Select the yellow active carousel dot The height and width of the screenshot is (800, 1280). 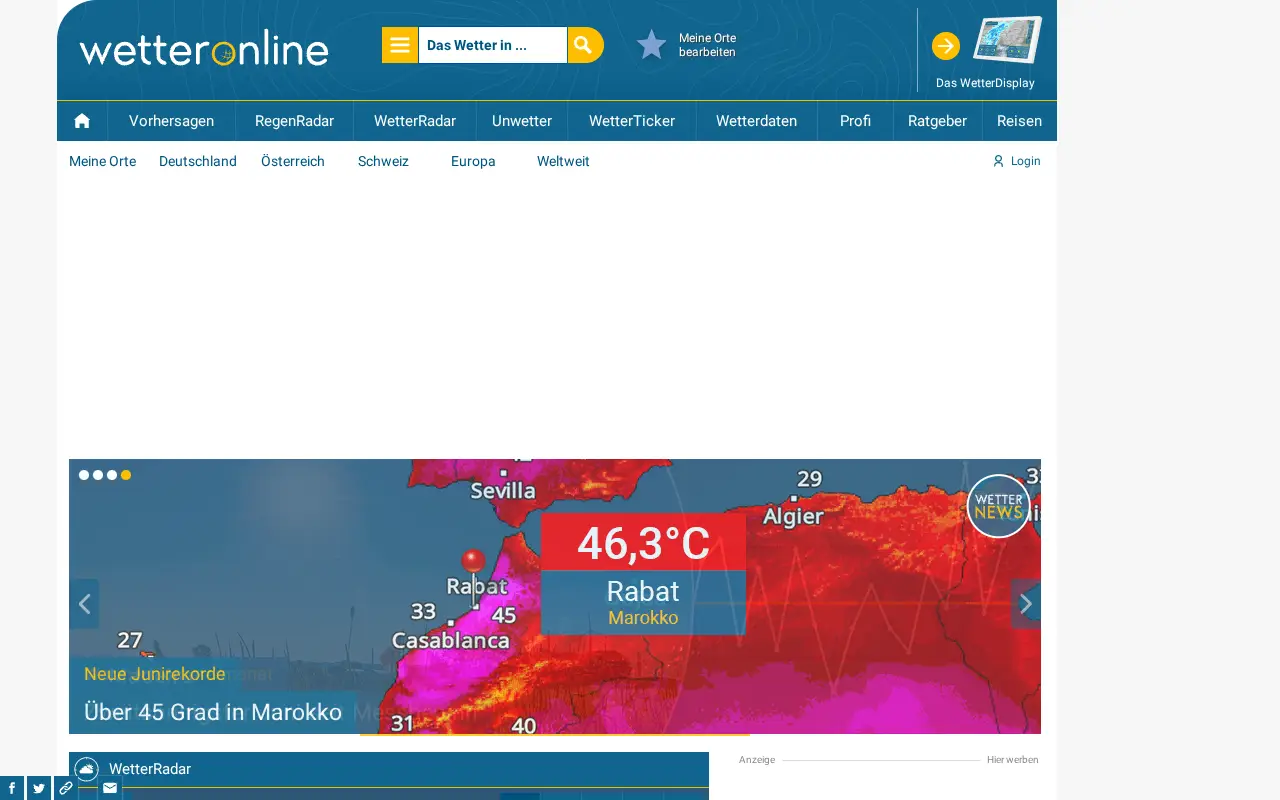click(126, 475)
